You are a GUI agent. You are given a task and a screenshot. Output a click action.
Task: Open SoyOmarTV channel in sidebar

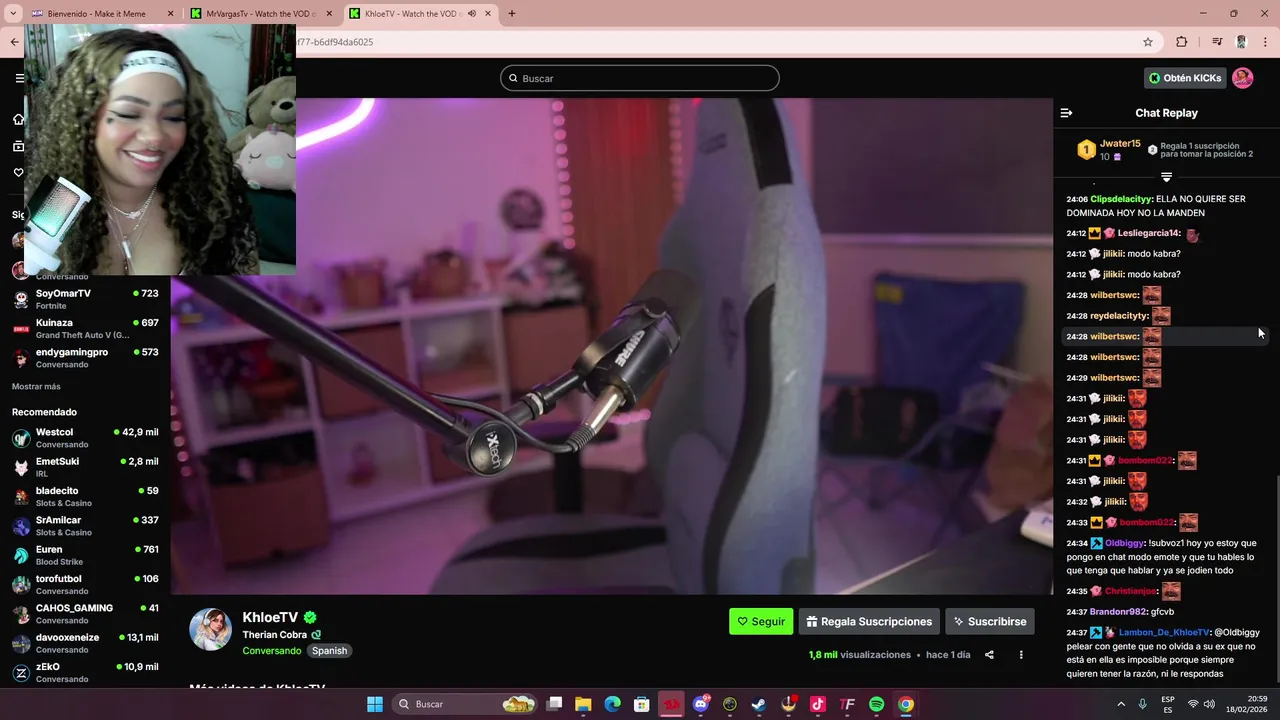tap(85, 299)
